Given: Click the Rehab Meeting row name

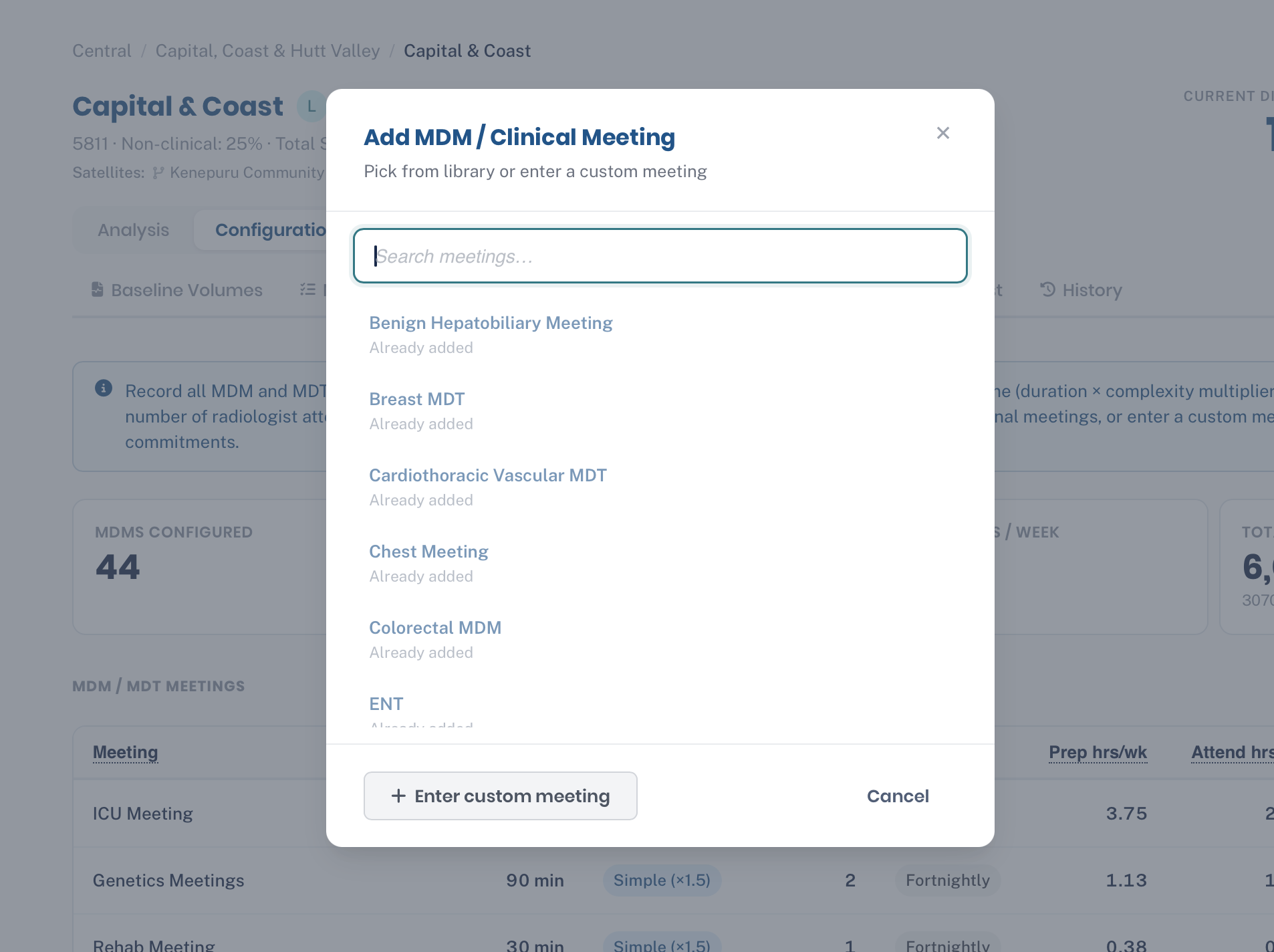Looking at the screenshot, I should click(154, 945).
